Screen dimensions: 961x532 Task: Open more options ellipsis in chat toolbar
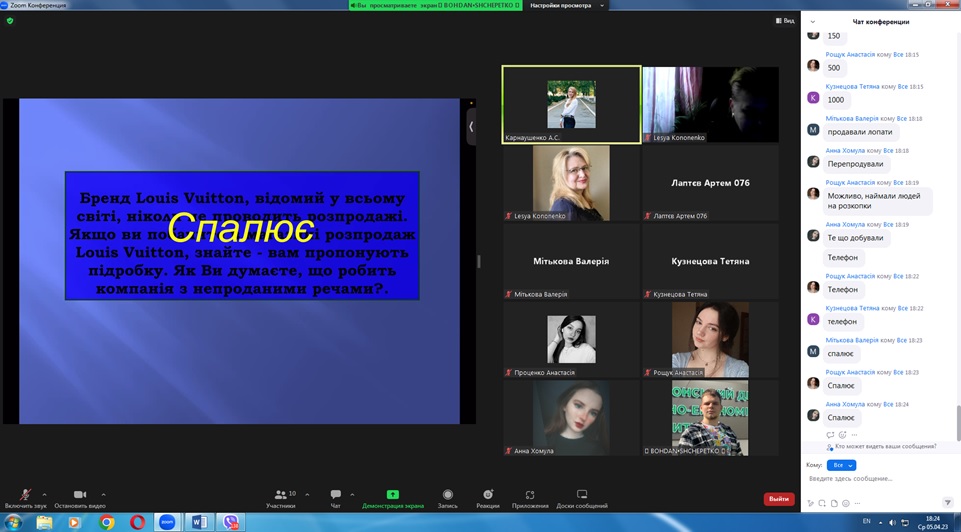point(857,503)
